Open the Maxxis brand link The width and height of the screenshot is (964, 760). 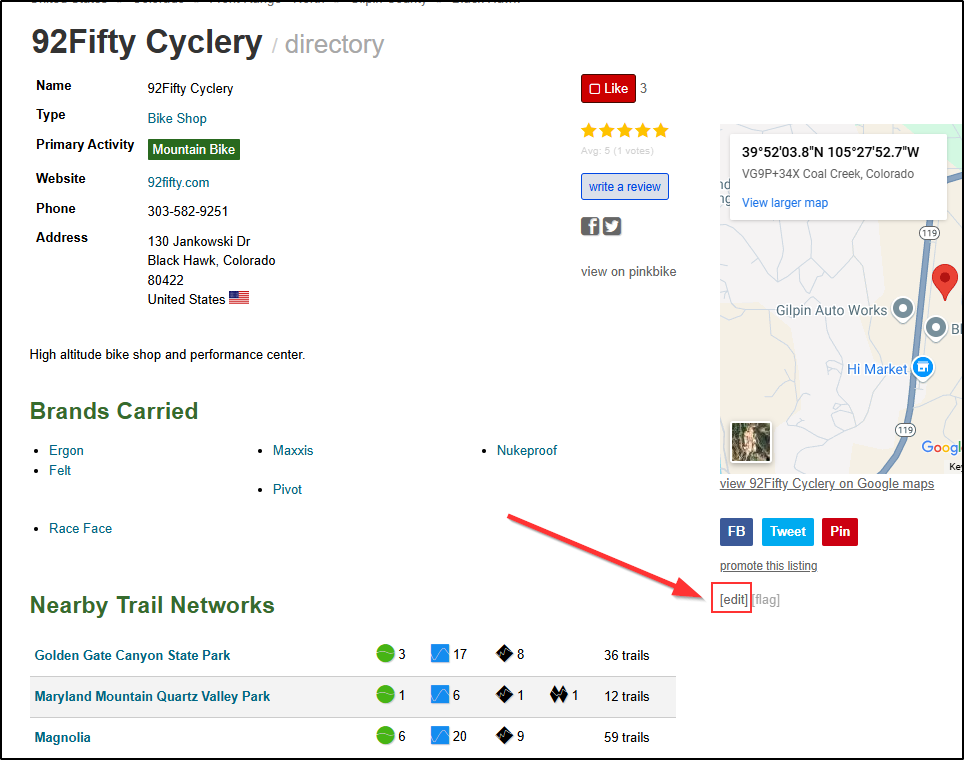293,451
